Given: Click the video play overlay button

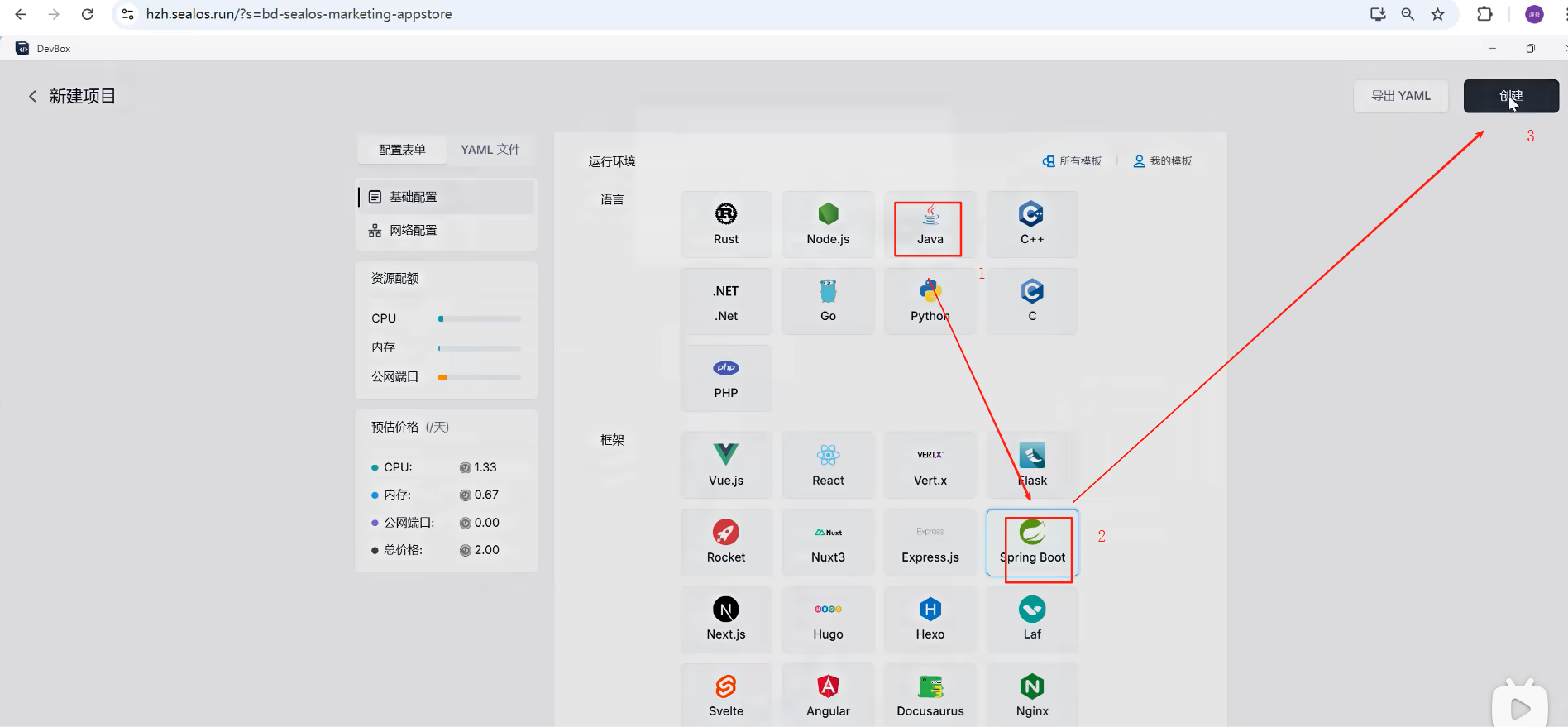Looking at the screenshot, I should click(x=1520, y=707).
